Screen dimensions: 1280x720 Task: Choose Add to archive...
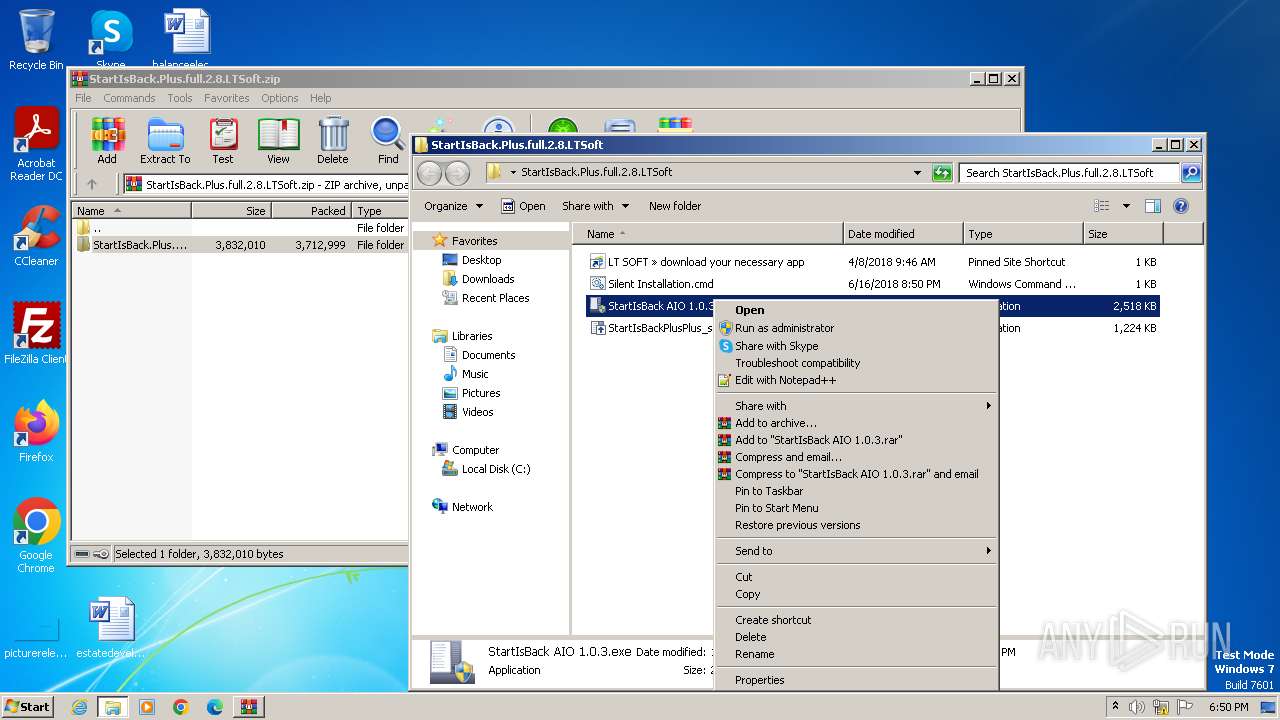(856, 423)
